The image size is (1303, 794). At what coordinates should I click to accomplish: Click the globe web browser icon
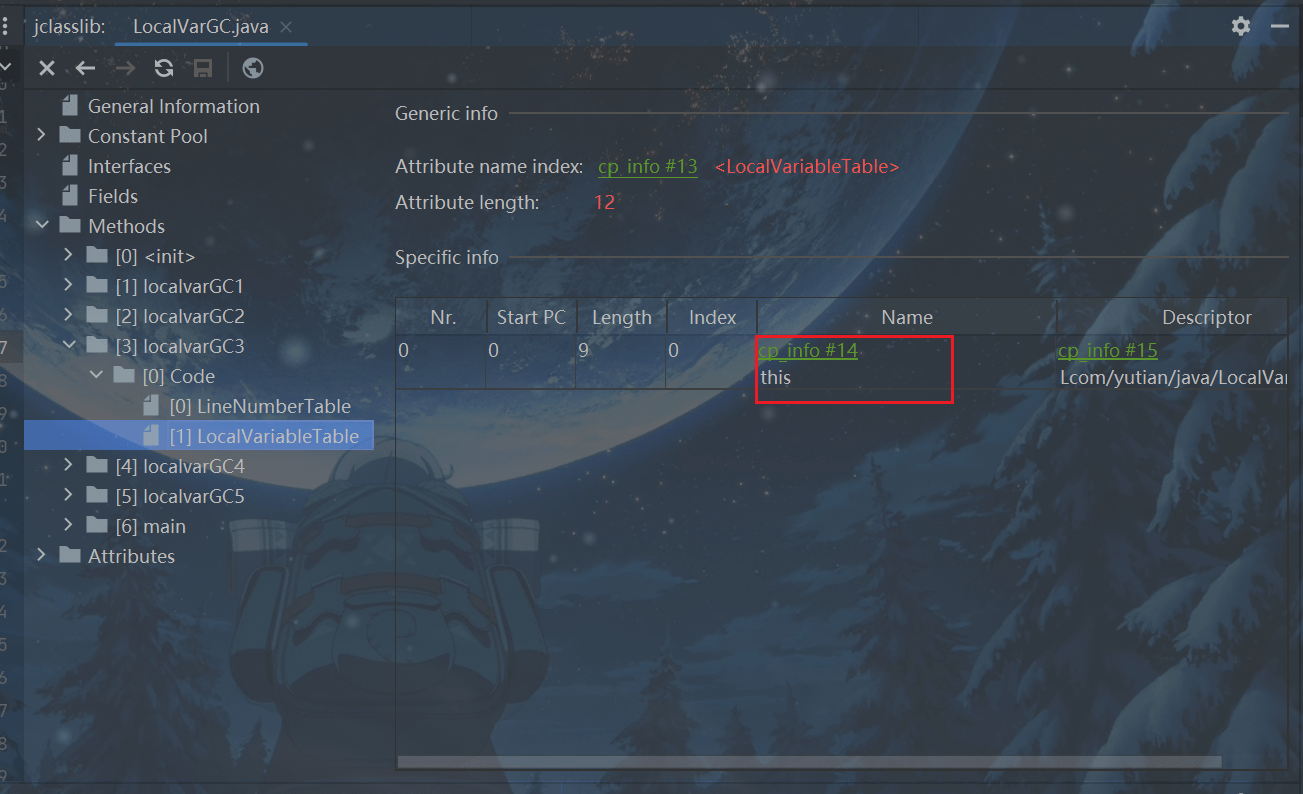tap(253, 68)
